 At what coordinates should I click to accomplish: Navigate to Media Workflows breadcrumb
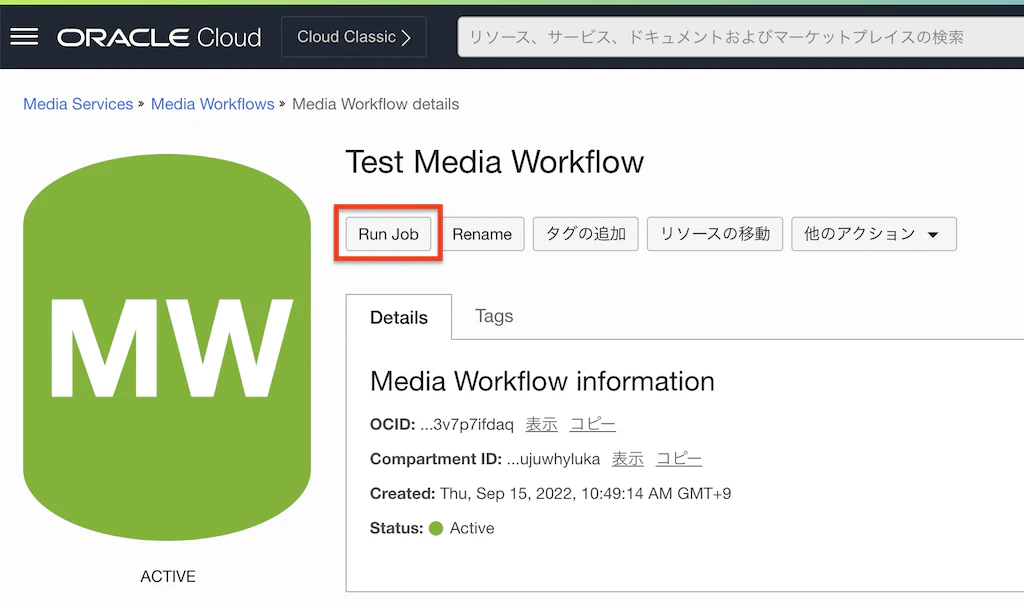(212, 104)
